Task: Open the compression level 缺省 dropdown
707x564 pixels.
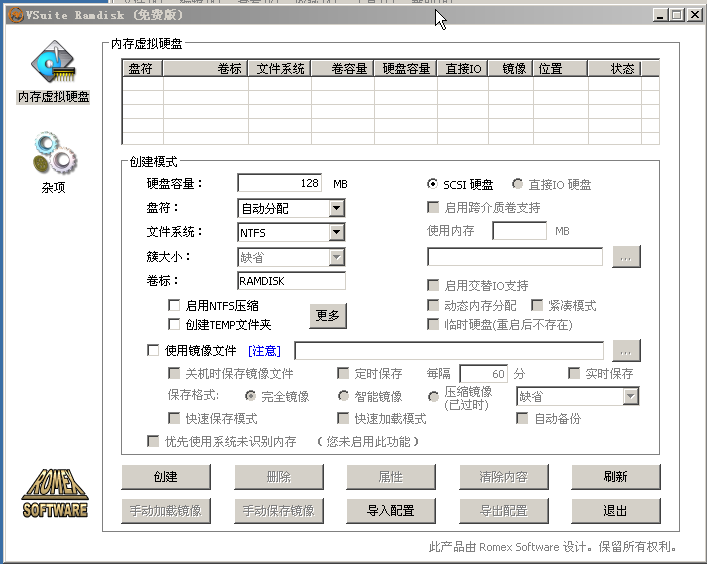Action: [578, 396]
